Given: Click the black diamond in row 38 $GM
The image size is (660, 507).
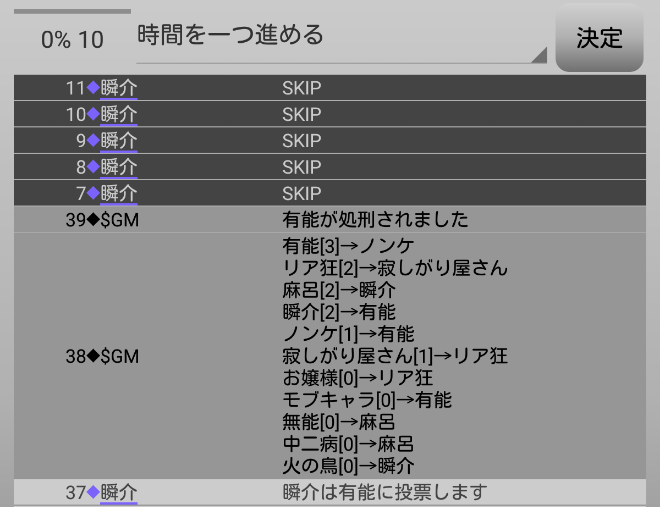Looking at the screenshot, I should coord(94,355).
